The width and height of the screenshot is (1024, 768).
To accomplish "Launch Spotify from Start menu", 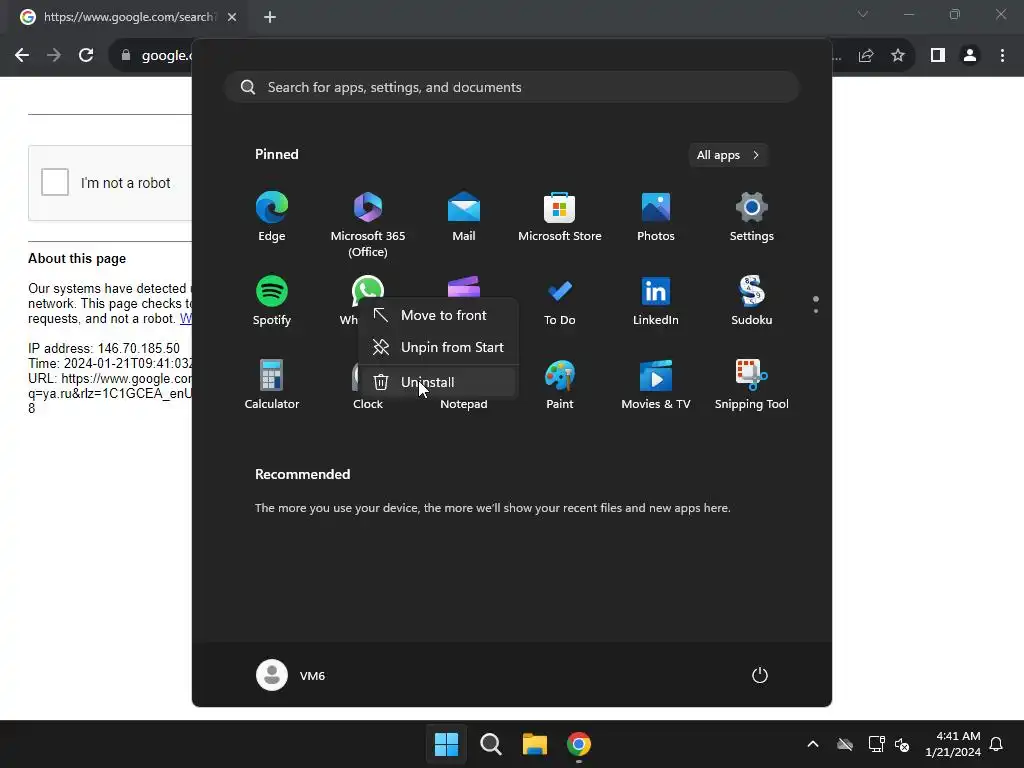I will tap(272, 300).
